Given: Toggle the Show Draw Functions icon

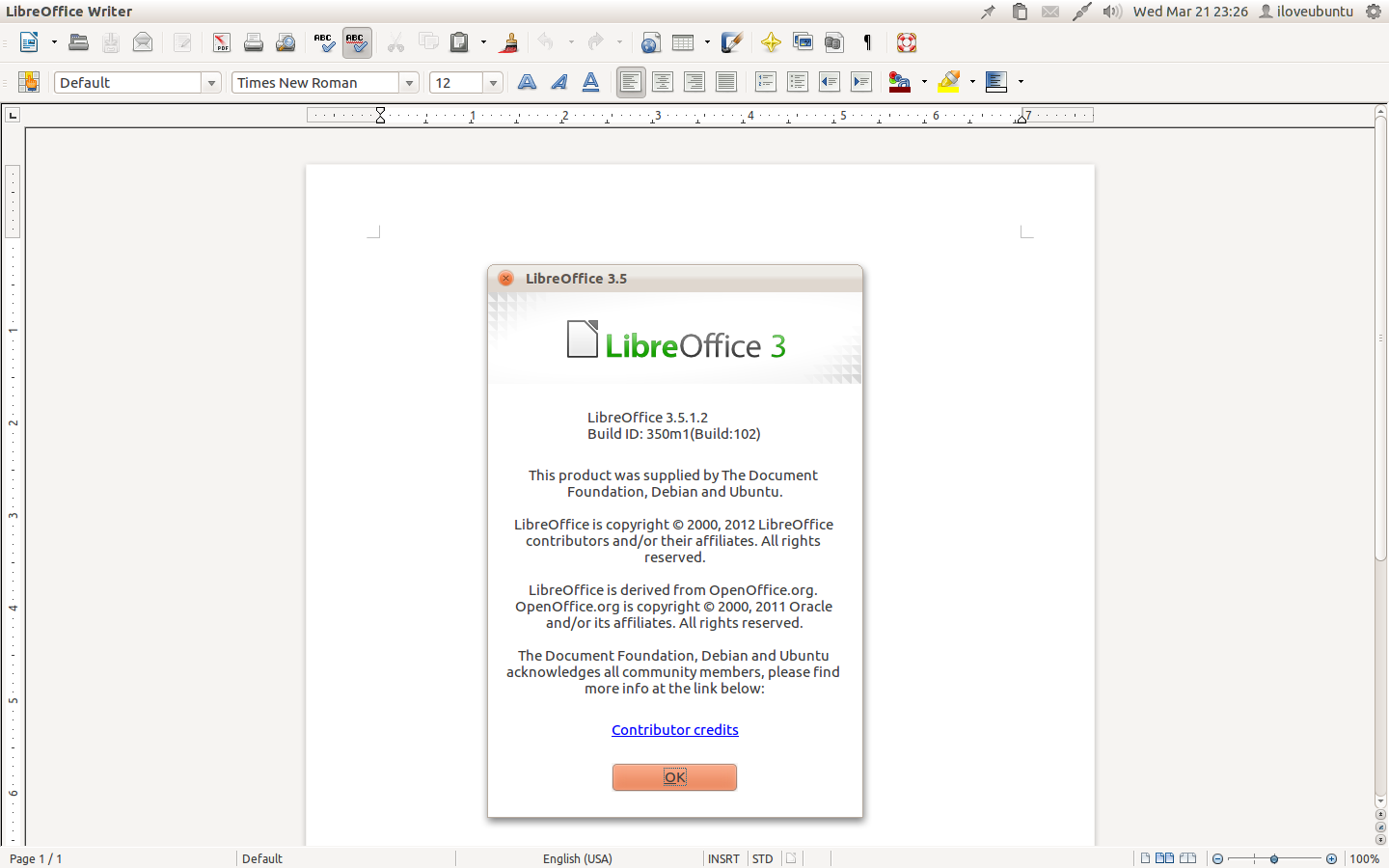Looking at the screenshot, I should (732, 42).
